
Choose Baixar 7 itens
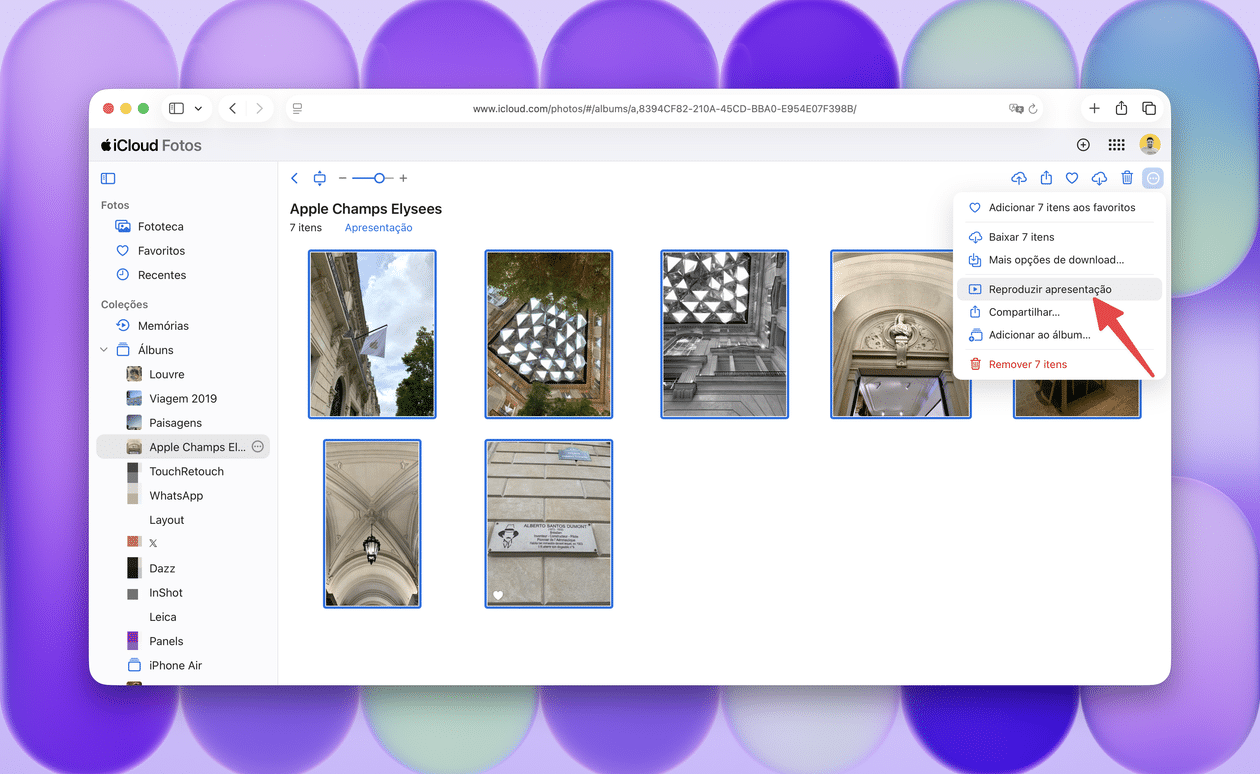pyautogui.click(x=1059, y=237)
